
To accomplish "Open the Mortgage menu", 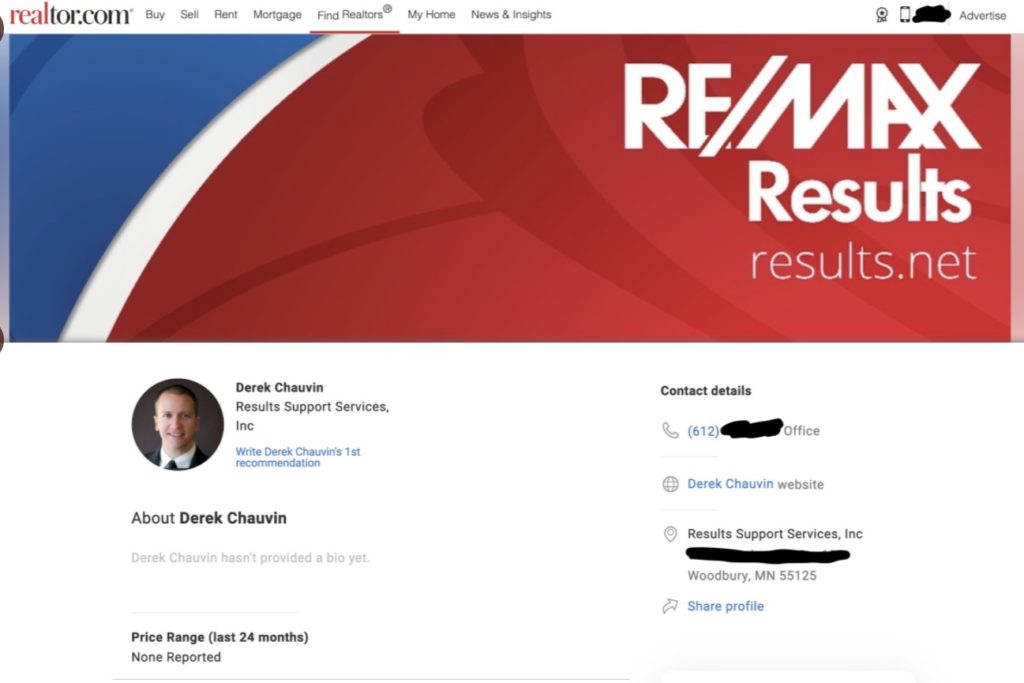I will point(277,15).
